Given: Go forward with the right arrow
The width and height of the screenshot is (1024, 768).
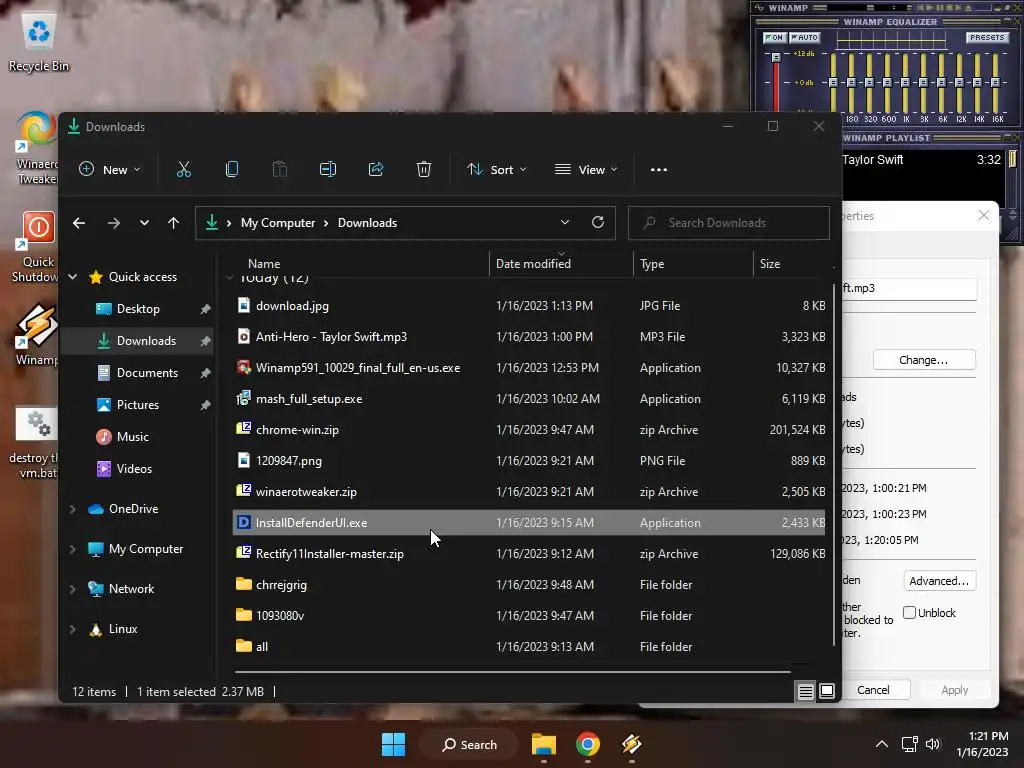Looking at the screenshot, I should click(114, 223).
